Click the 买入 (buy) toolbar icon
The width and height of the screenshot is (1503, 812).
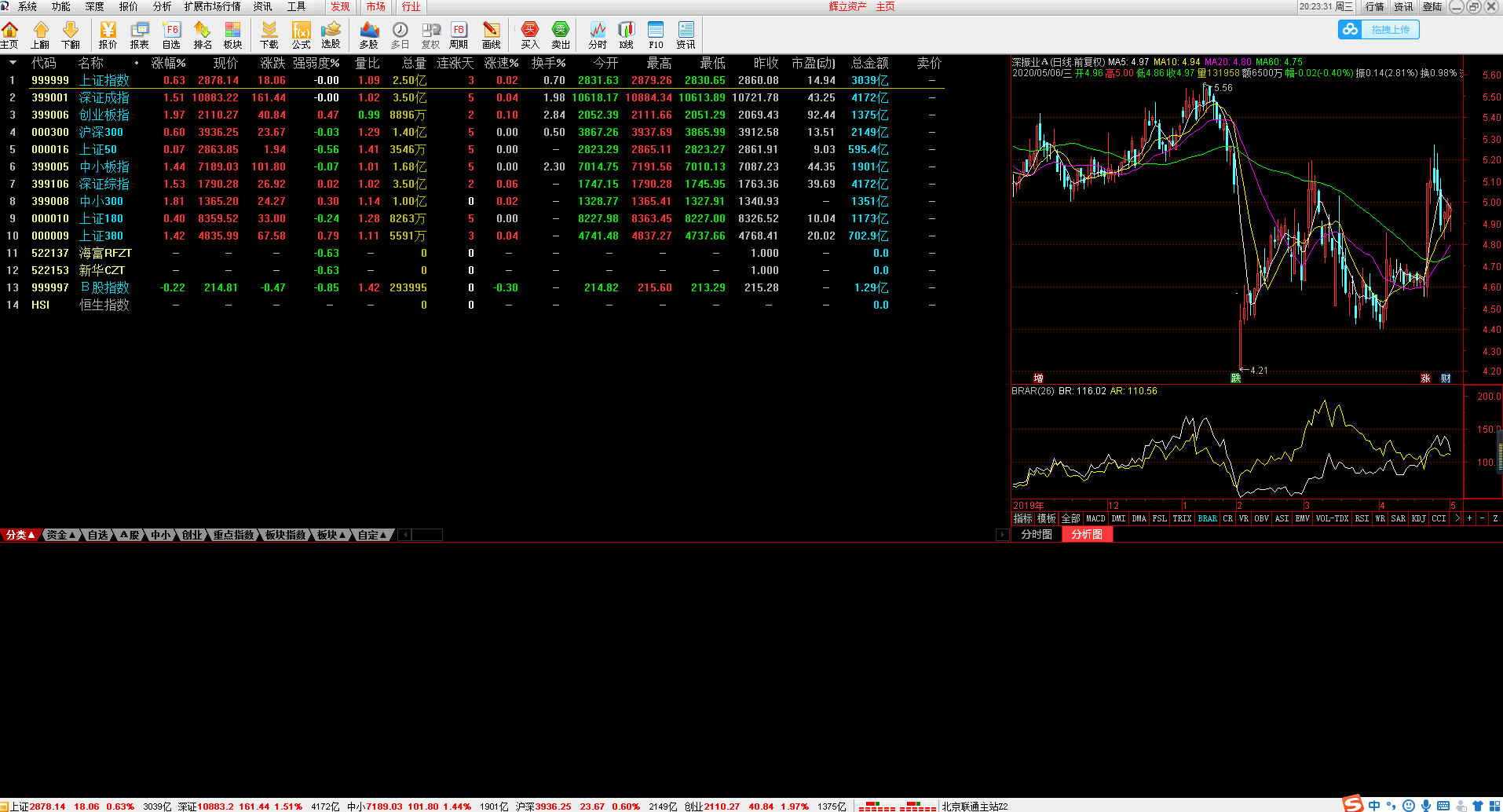pos(529,35)
